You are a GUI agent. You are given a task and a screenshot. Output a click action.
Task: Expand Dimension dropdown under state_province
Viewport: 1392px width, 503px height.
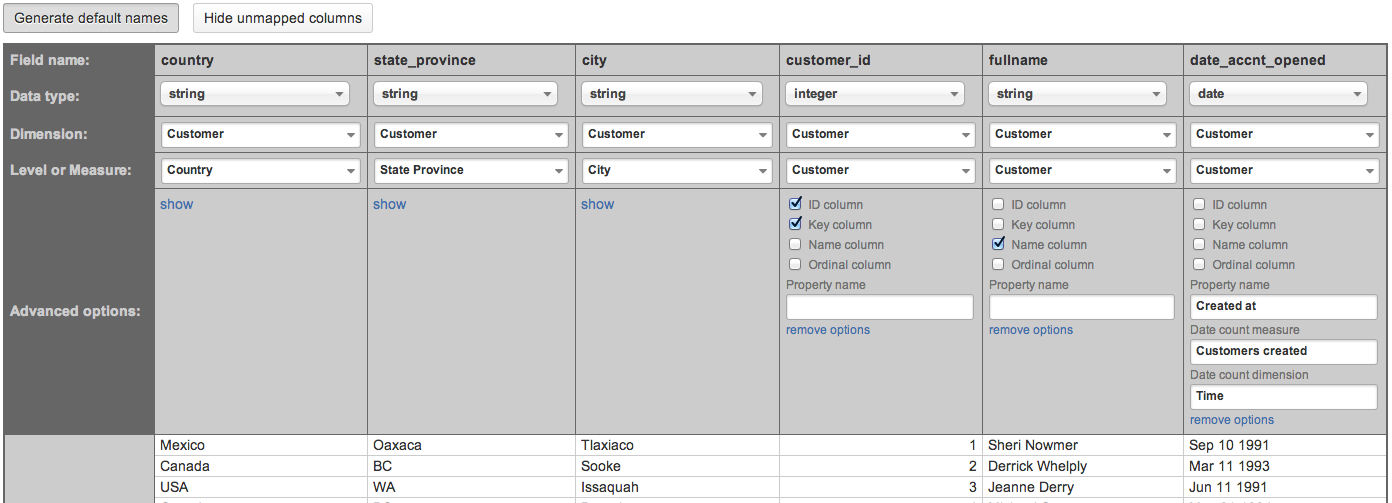(x=469, y=134)
